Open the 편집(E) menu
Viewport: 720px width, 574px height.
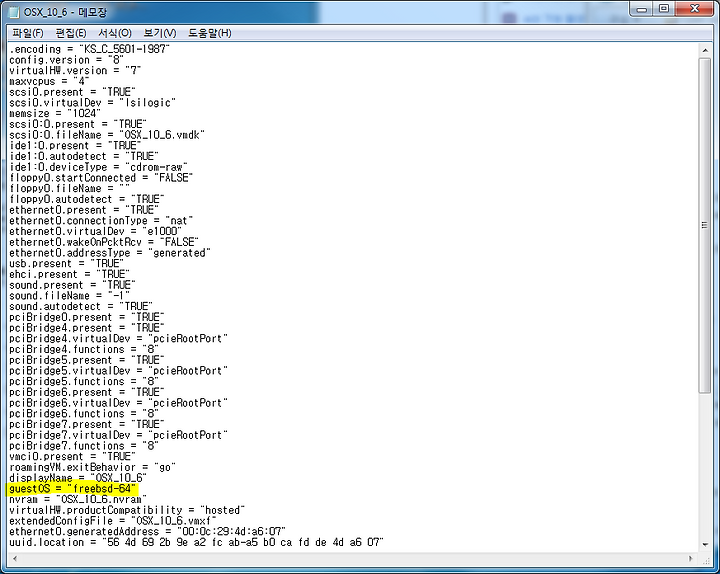(x=71, y=33)
